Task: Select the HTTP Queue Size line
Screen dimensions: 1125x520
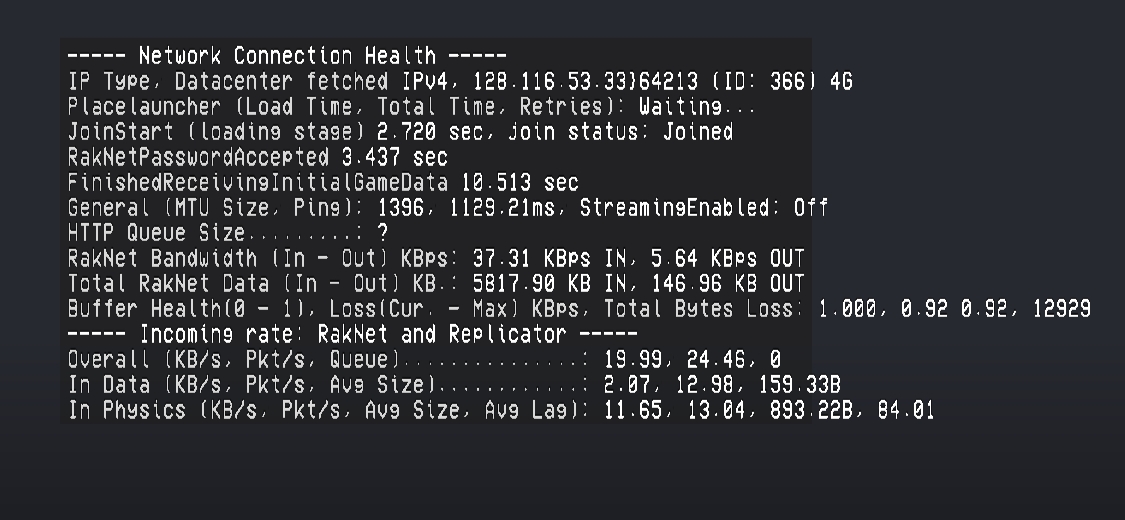Action: pos(228,233)
